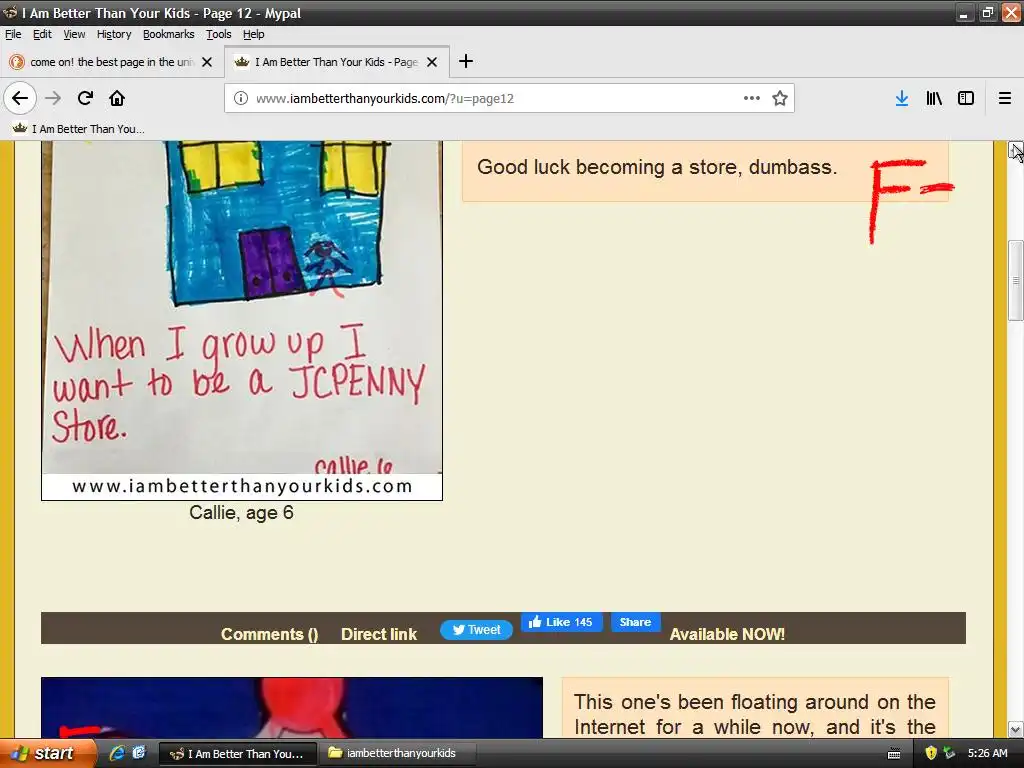The width and height of the screenshot is (1024, 768).
Task: Click the Tweet button
Action: (x=476, y=630)
